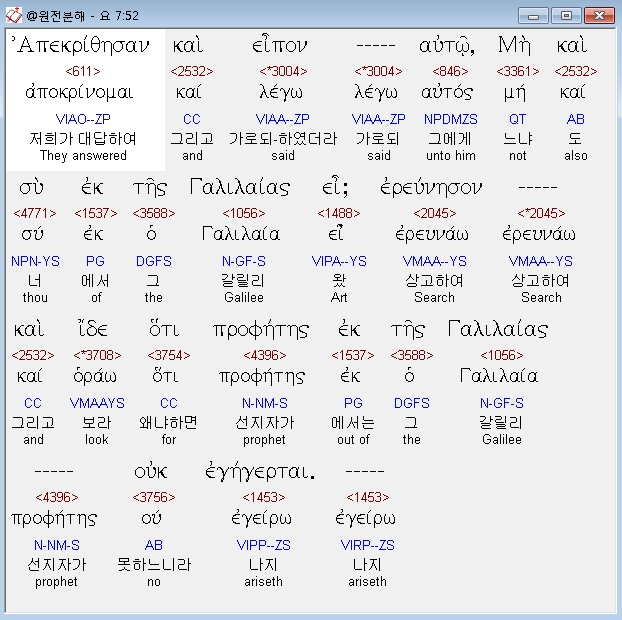The height and width of the screenshot is (620, 622).
Task: Click Strong's number <3361>
Action: pos(518,71)
